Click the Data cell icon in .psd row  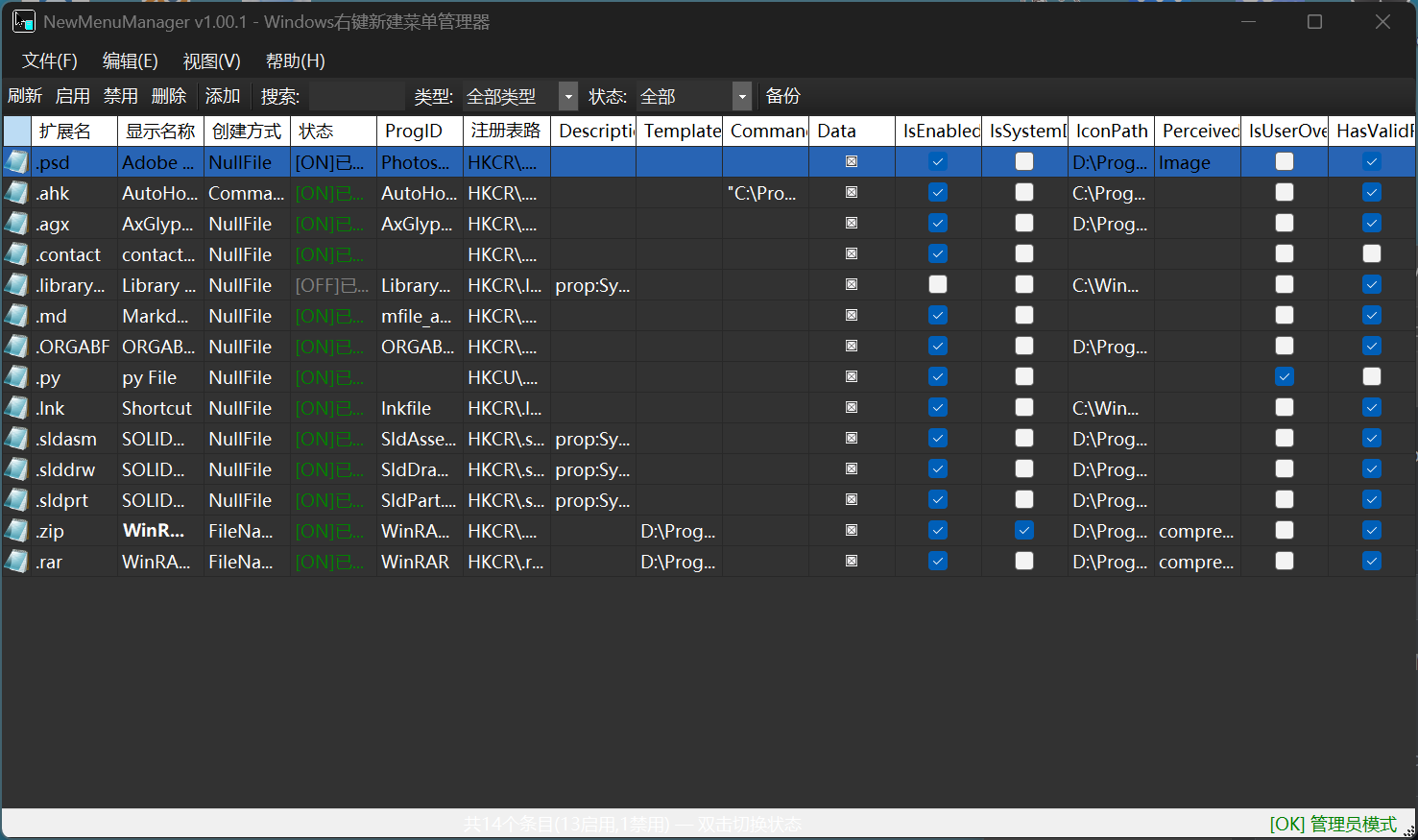(x=852, y=162)
